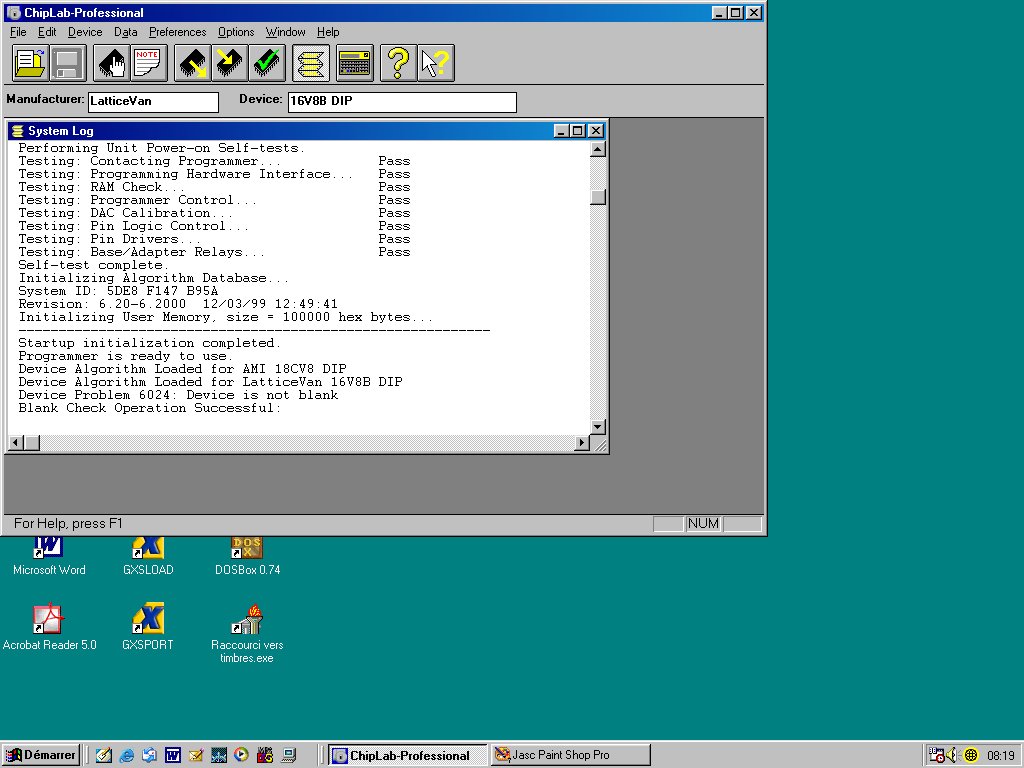The image size is (1024, 768).
Task: Minimize the System Log child window
Action: pyautogui.click(x=561, y=131)
